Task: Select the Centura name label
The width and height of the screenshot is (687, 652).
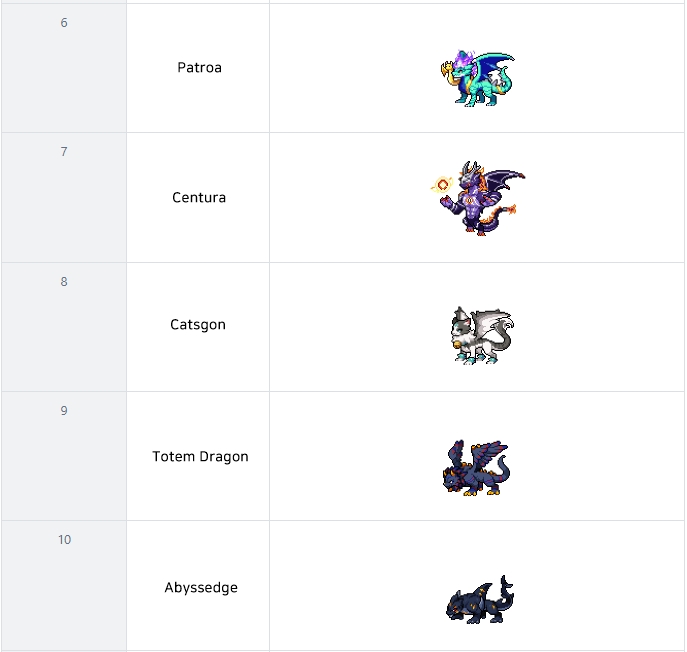Action: (x=199, y=197)
